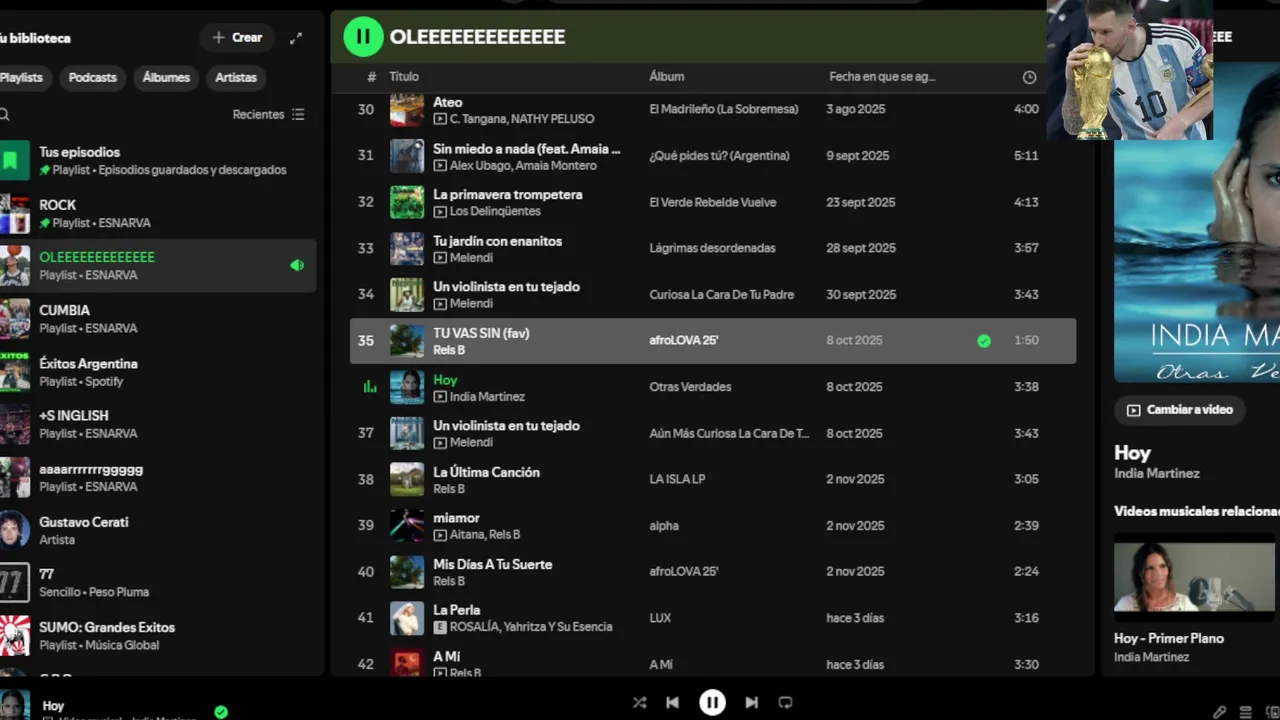Image resolution: width=1280 pixels, height=720 pixels.
Task: Toggle shuffle in the bottom player bar
Action: pyautogui.click(x=640, y=703)
